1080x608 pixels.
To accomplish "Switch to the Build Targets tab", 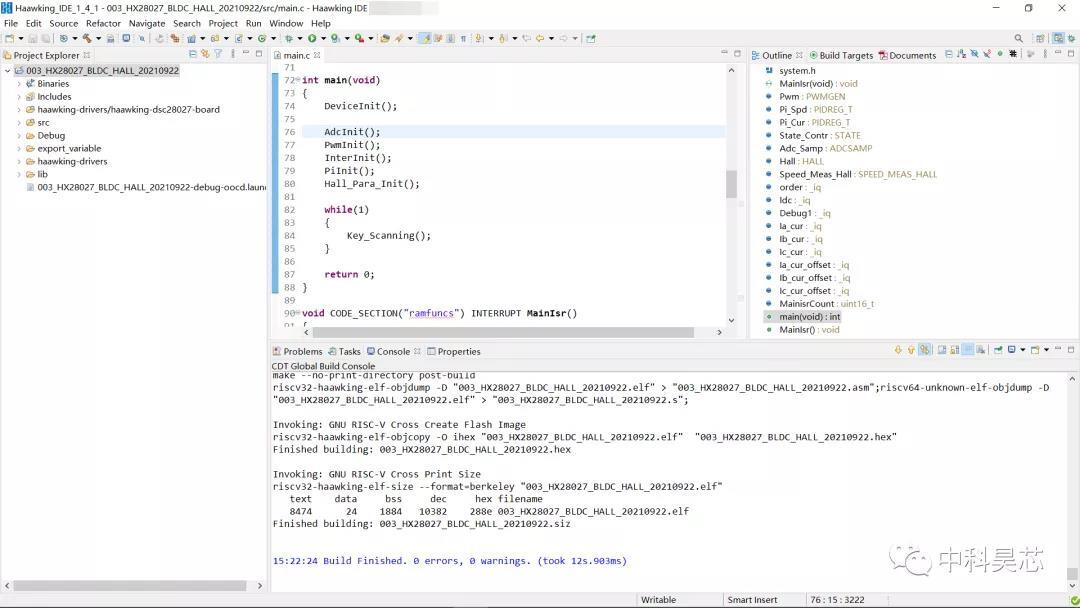I will (841, 55).
